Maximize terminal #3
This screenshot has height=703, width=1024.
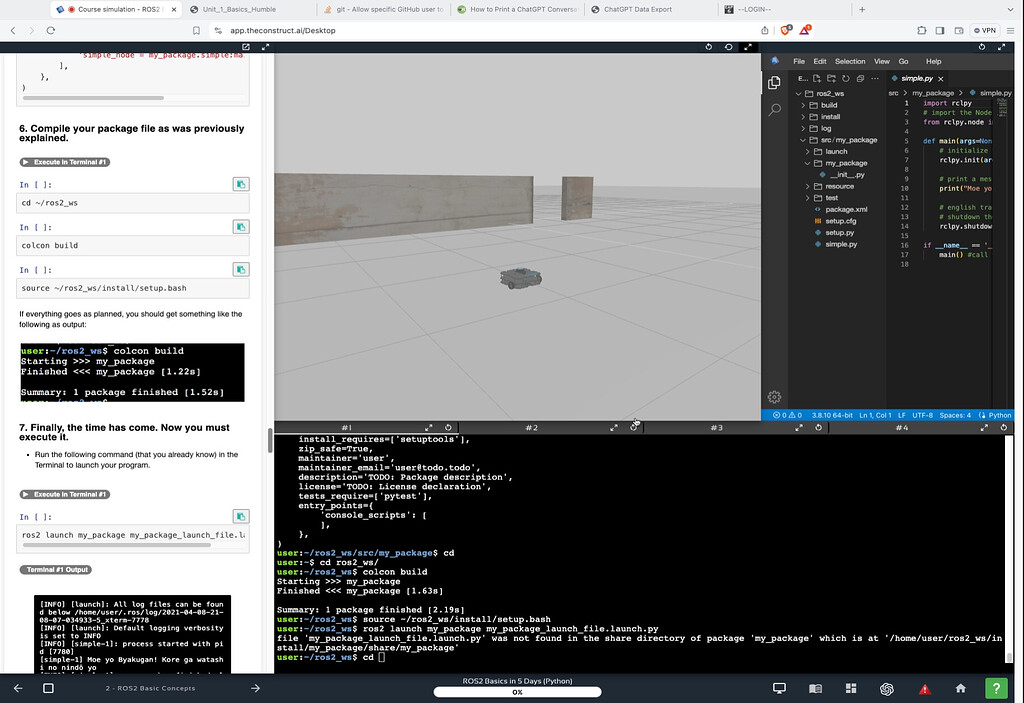click(x=799, y=427)
